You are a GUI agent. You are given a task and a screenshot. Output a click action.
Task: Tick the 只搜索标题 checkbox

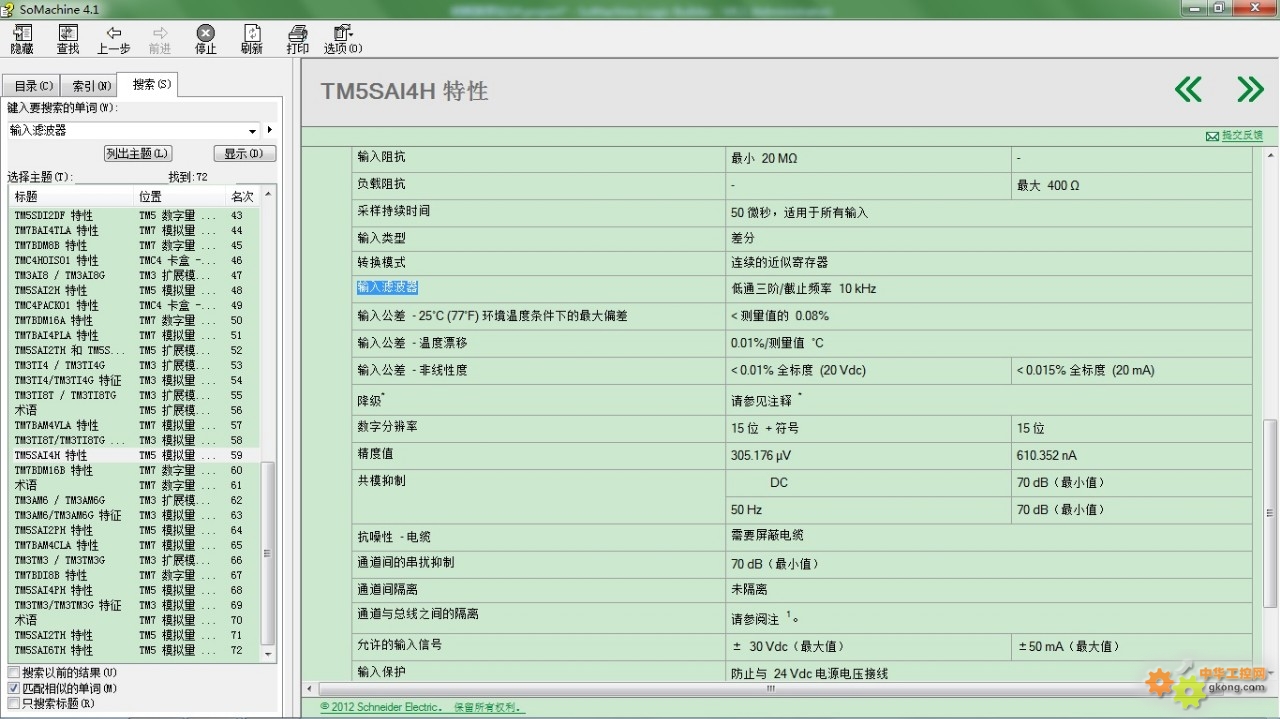(14, 703)
